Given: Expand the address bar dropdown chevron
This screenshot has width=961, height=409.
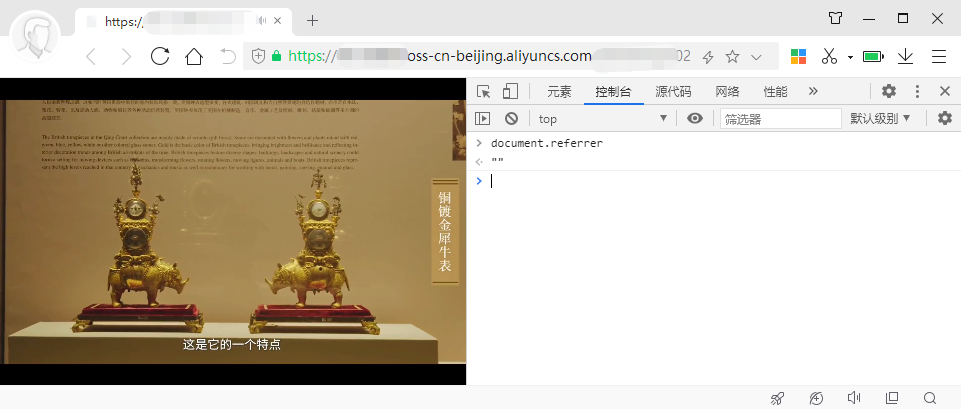Looking at the screenshot, I should tap(756, 57).
